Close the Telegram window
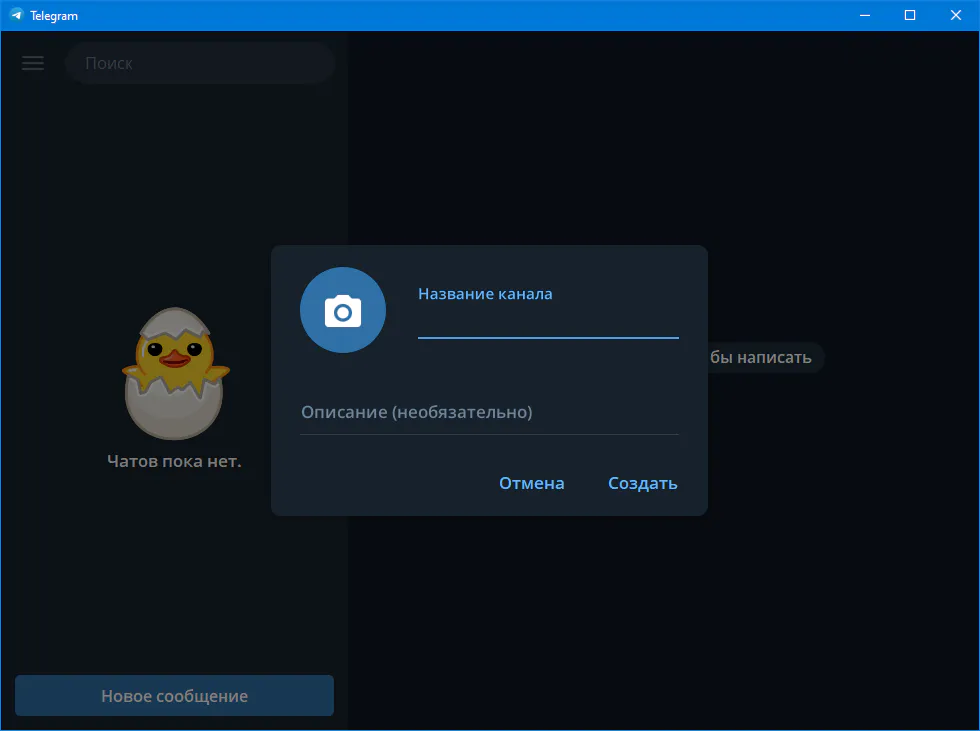Image resolution: width=980 pixels, height=731 pixels. [x=956, y=15]
